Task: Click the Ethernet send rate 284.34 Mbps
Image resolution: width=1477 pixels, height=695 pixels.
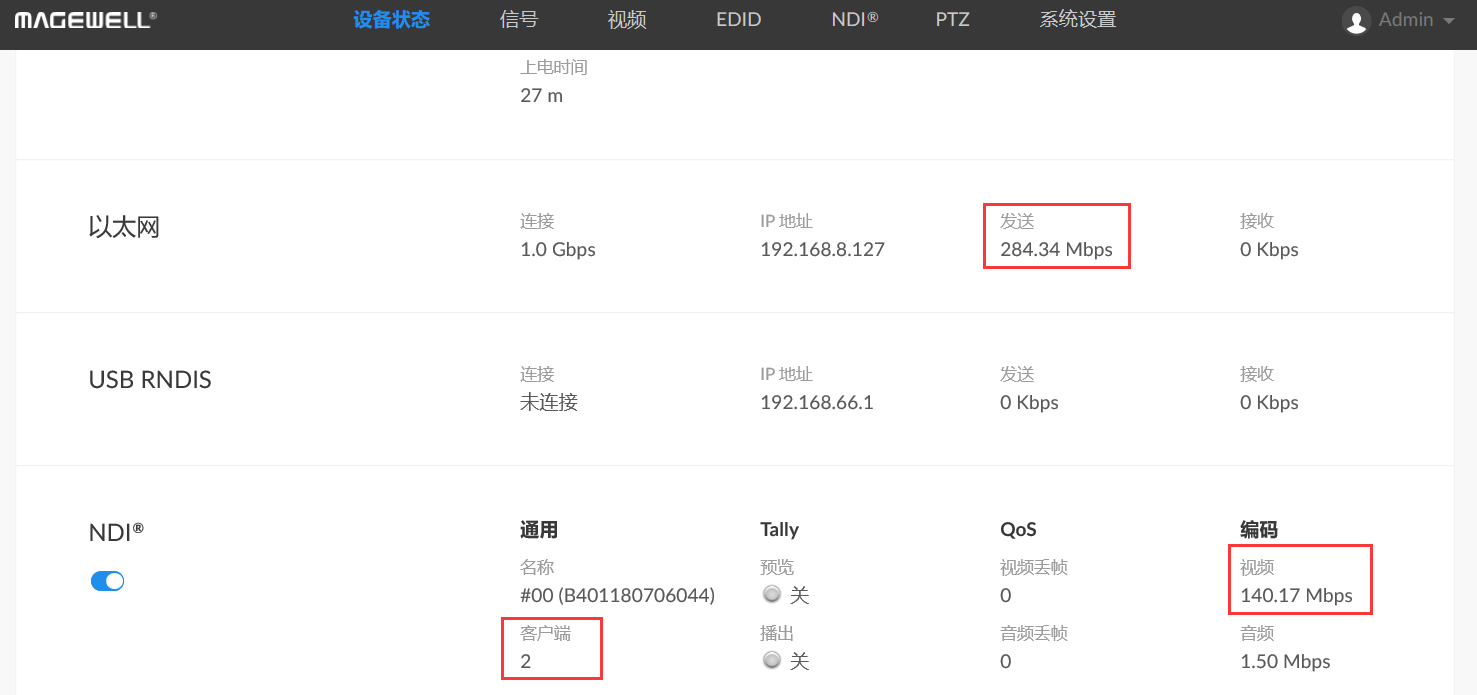Action: [x=1056, y=249]
